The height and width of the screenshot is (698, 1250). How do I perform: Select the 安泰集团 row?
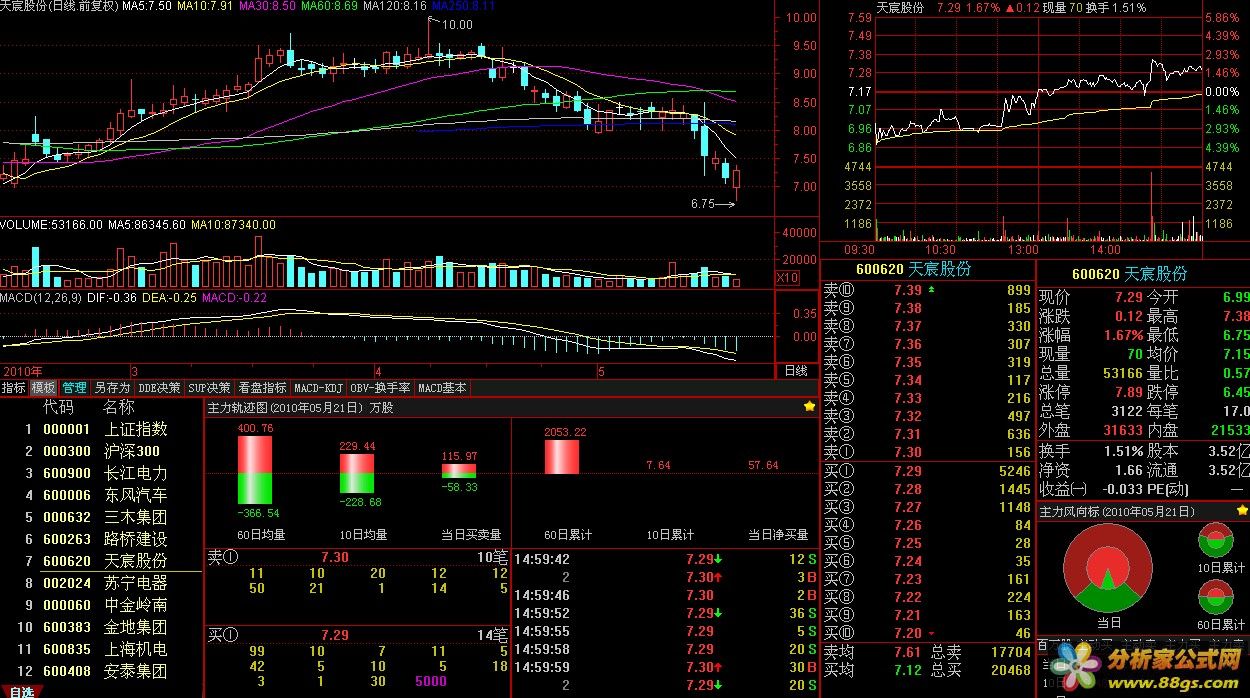point(101,671)
